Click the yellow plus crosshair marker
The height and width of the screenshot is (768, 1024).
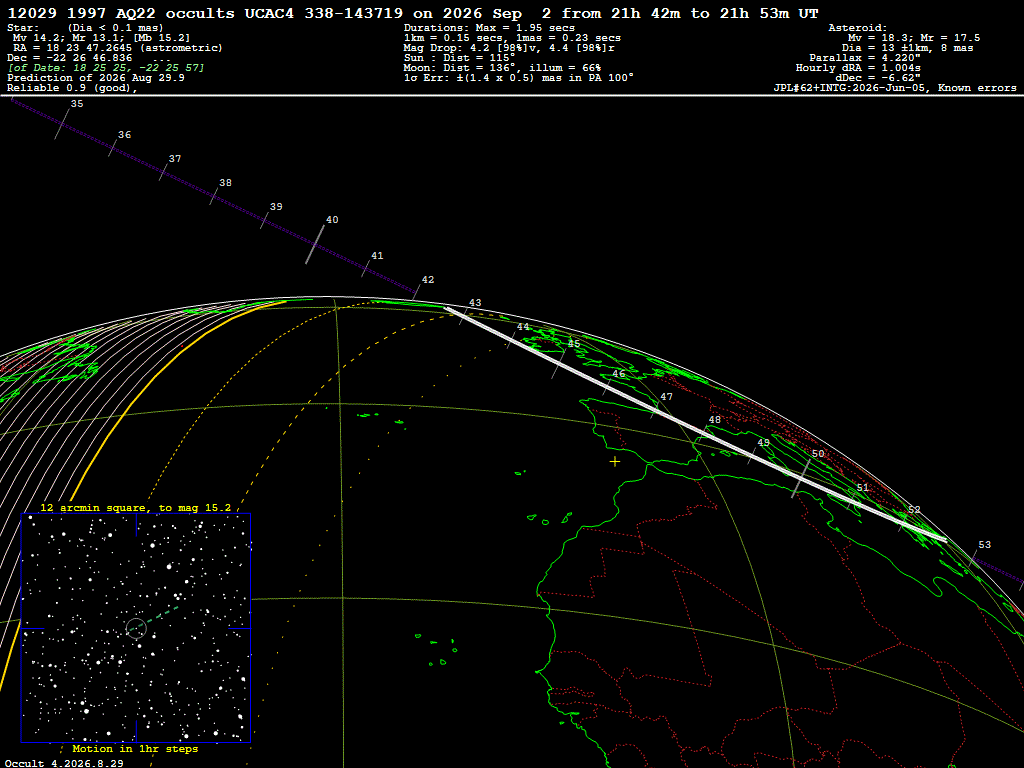point(615,462)
